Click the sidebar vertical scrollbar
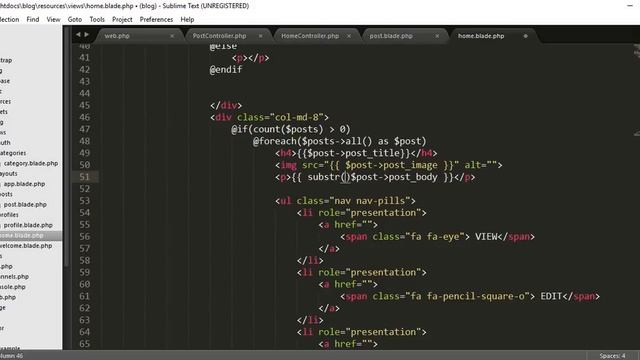 pyautogui.click(x=66, y=147)
